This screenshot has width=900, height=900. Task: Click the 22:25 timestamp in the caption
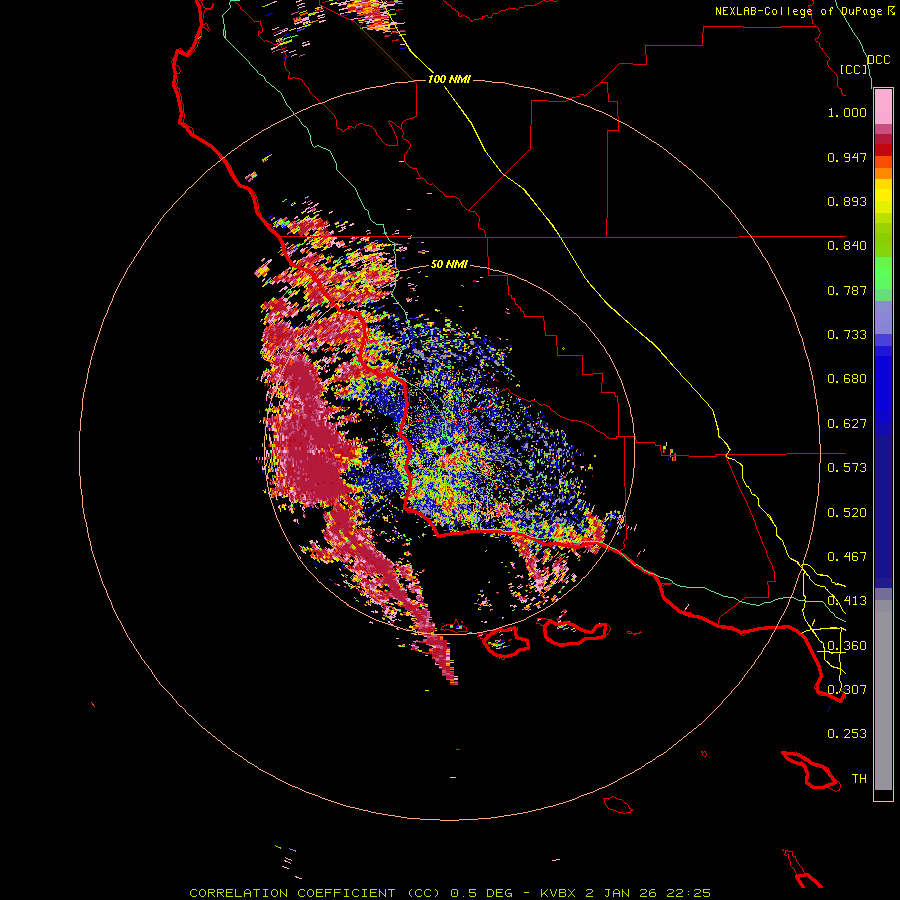click(688, 893)
